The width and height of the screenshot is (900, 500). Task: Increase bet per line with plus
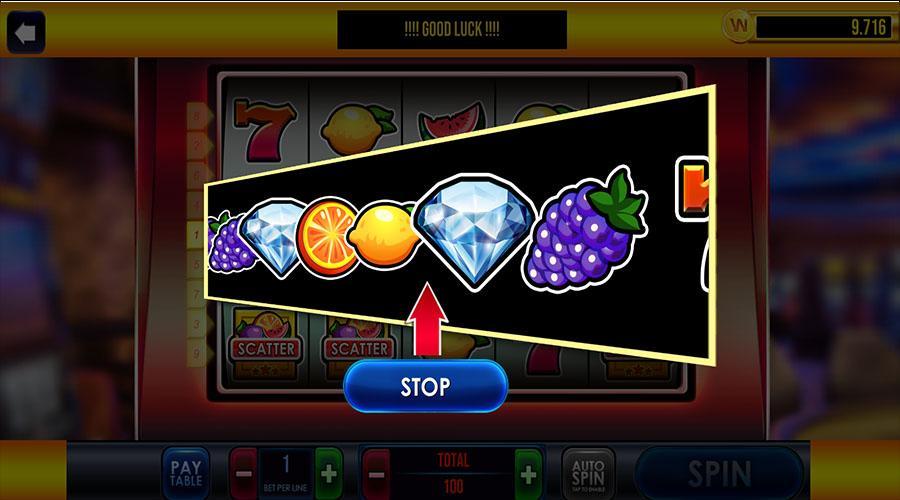click(329, 474)
